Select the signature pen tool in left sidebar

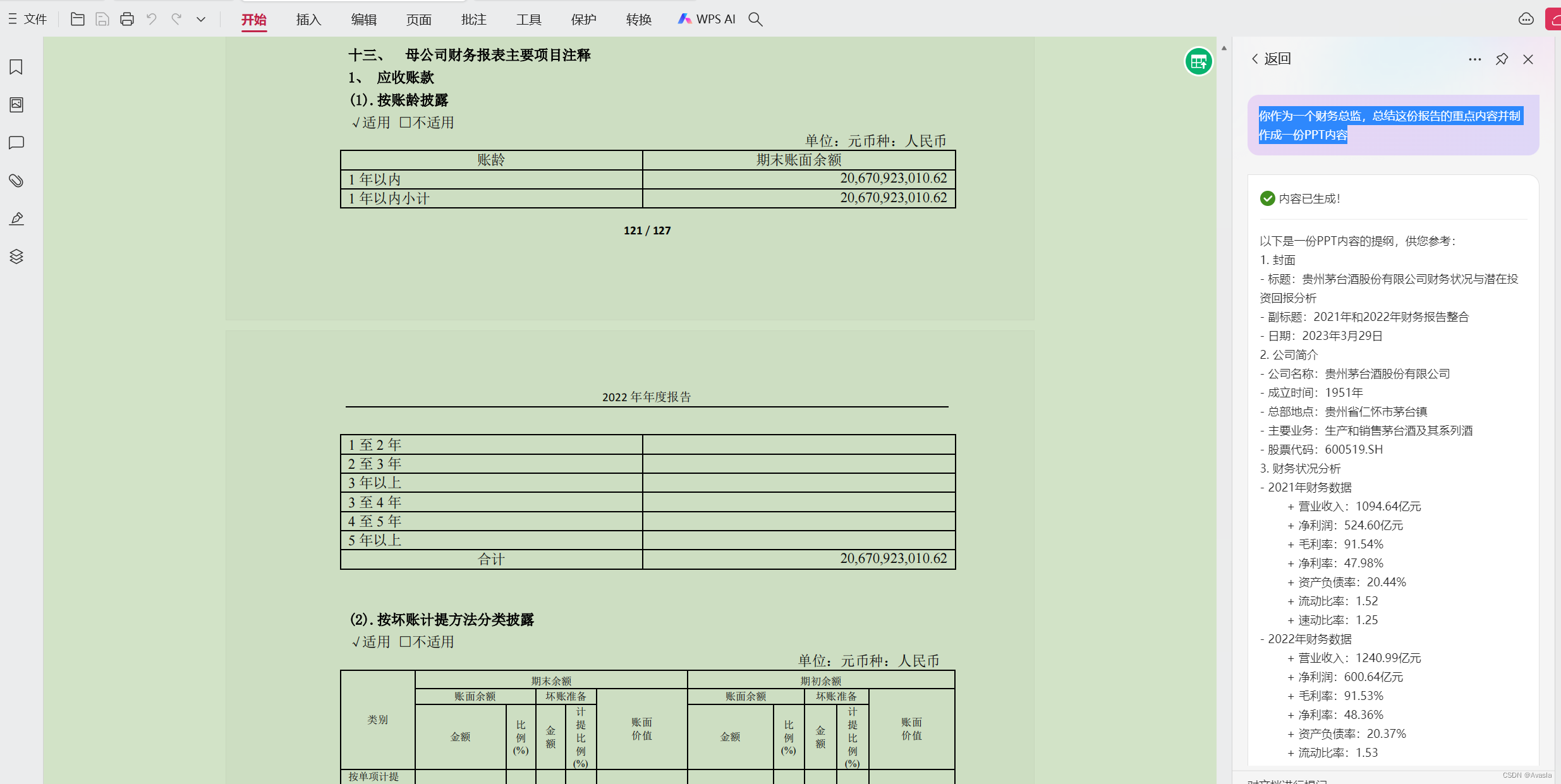click(x=16, y=218)
